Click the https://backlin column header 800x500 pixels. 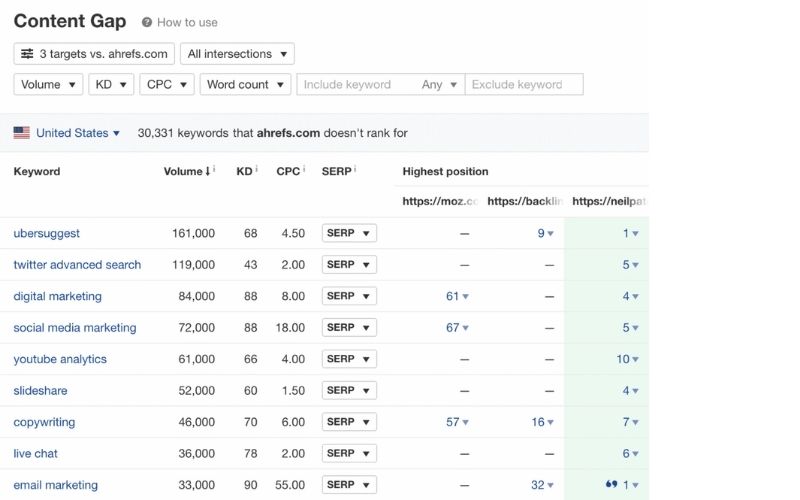click(525, 201)
